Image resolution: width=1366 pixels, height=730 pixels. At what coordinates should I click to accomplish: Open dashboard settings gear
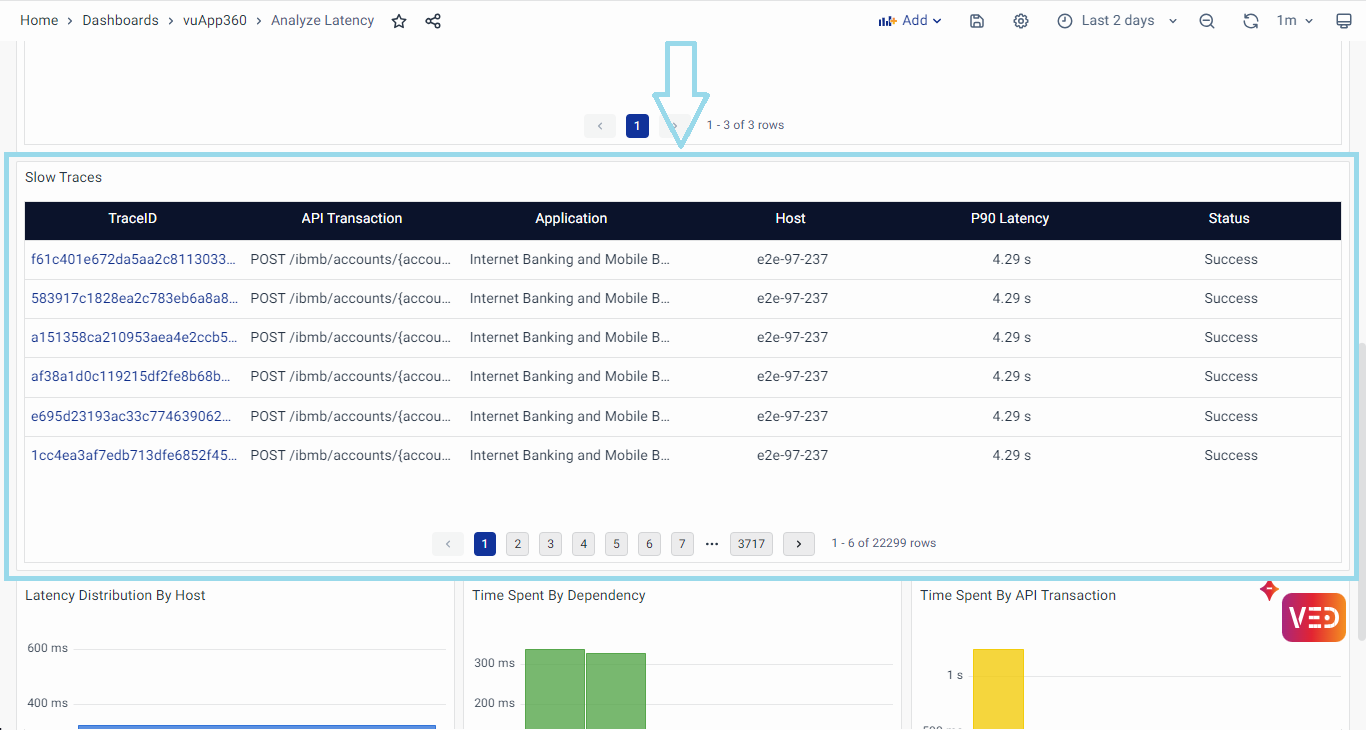coord(1021,21)
